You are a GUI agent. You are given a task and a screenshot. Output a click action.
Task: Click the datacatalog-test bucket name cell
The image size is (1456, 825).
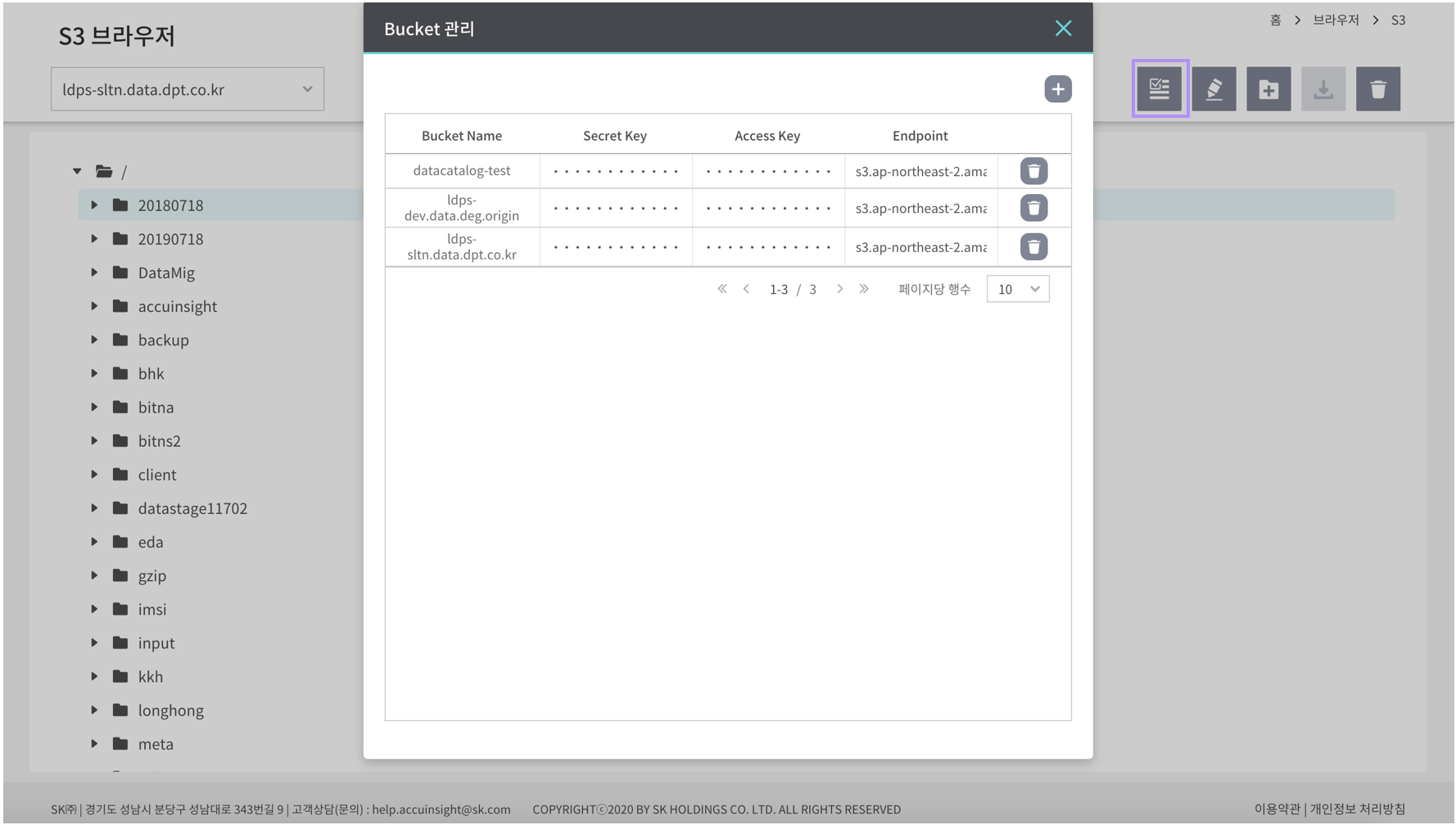(462, 171)
